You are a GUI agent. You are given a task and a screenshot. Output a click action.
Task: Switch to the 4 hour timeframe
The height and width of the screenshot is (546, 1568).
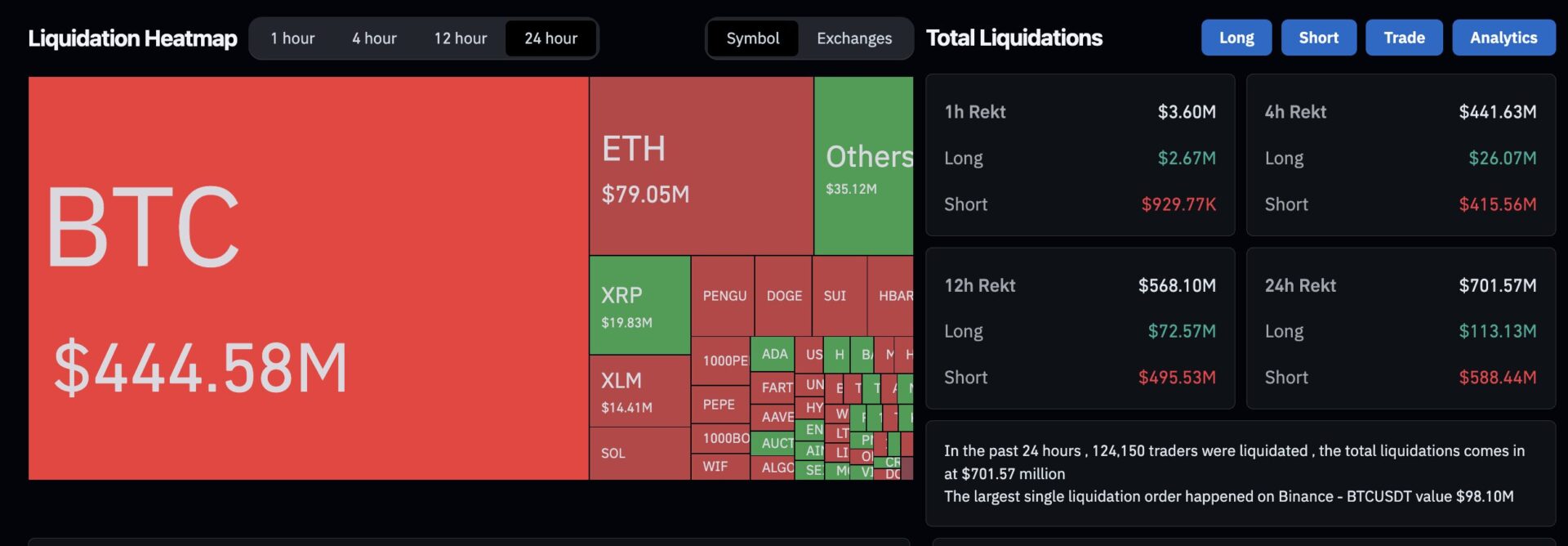tap(374, 38)
